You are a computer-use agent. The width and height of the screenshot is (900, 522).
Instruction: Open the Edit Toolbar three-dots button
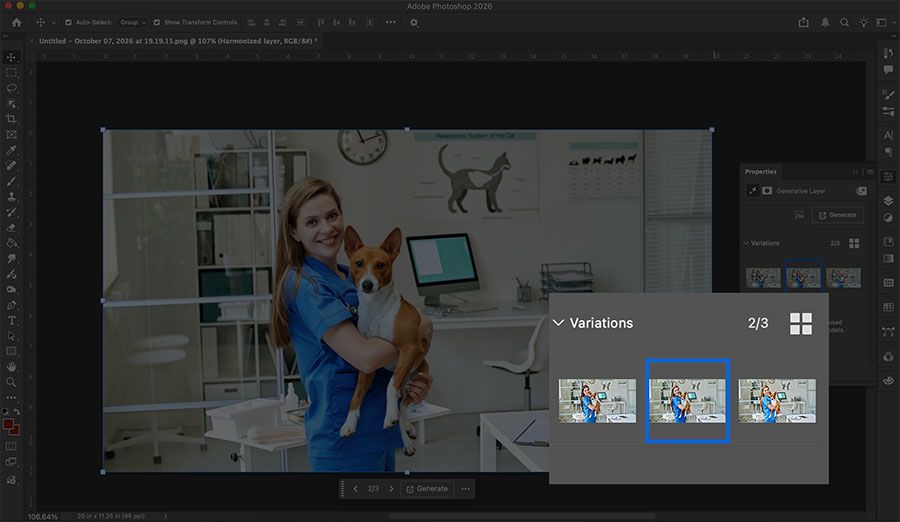11,397
